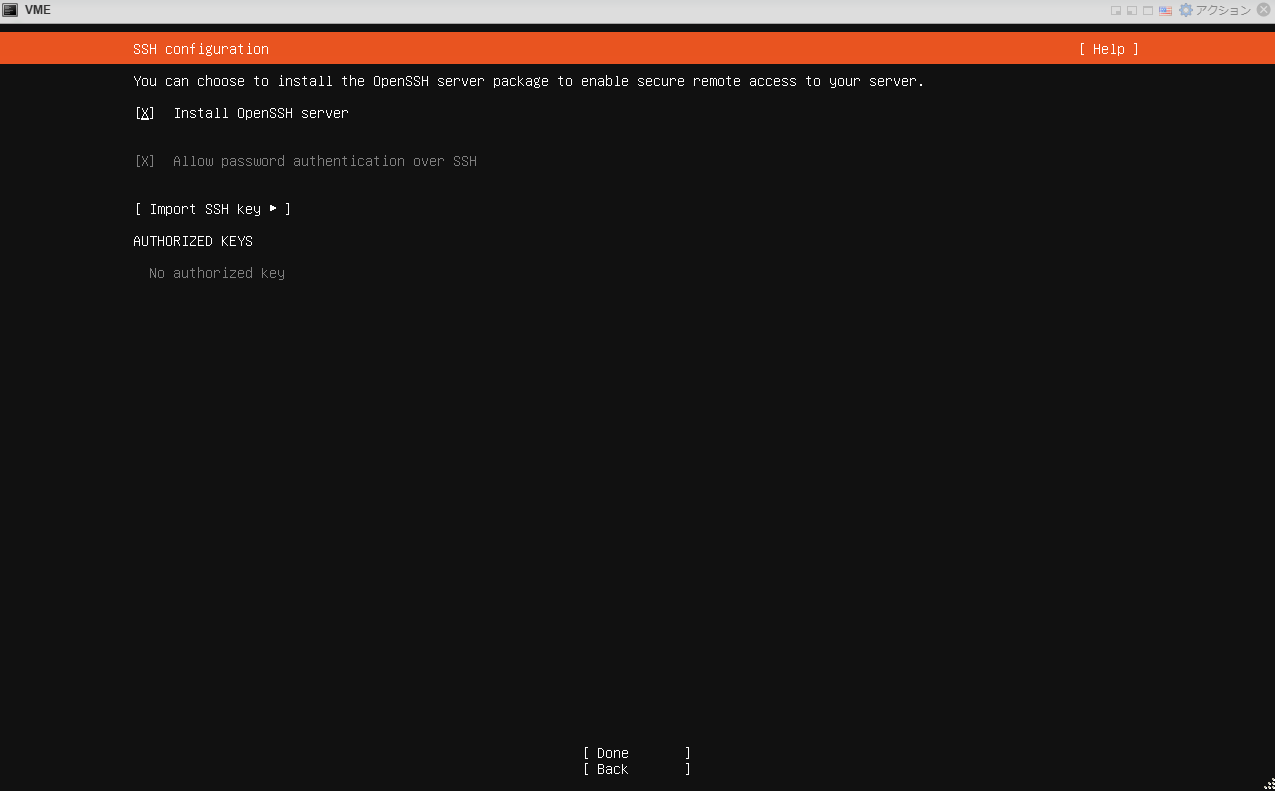This screenshot has height=791, width=1275.
Task: Click the resize grip at bottom right
Action: 1268,784
